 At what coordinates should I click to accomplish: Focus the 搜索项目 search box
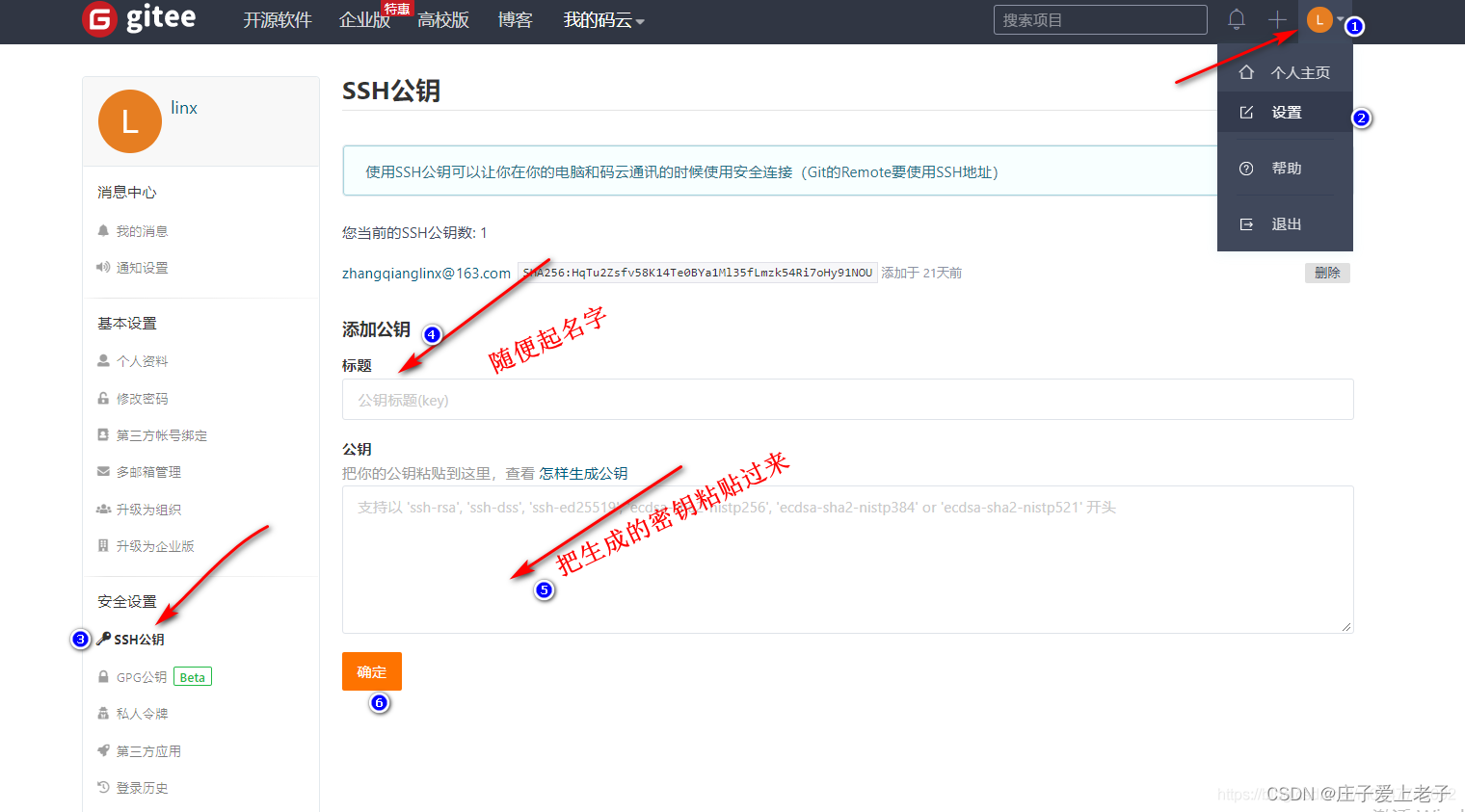(1100, 19)
